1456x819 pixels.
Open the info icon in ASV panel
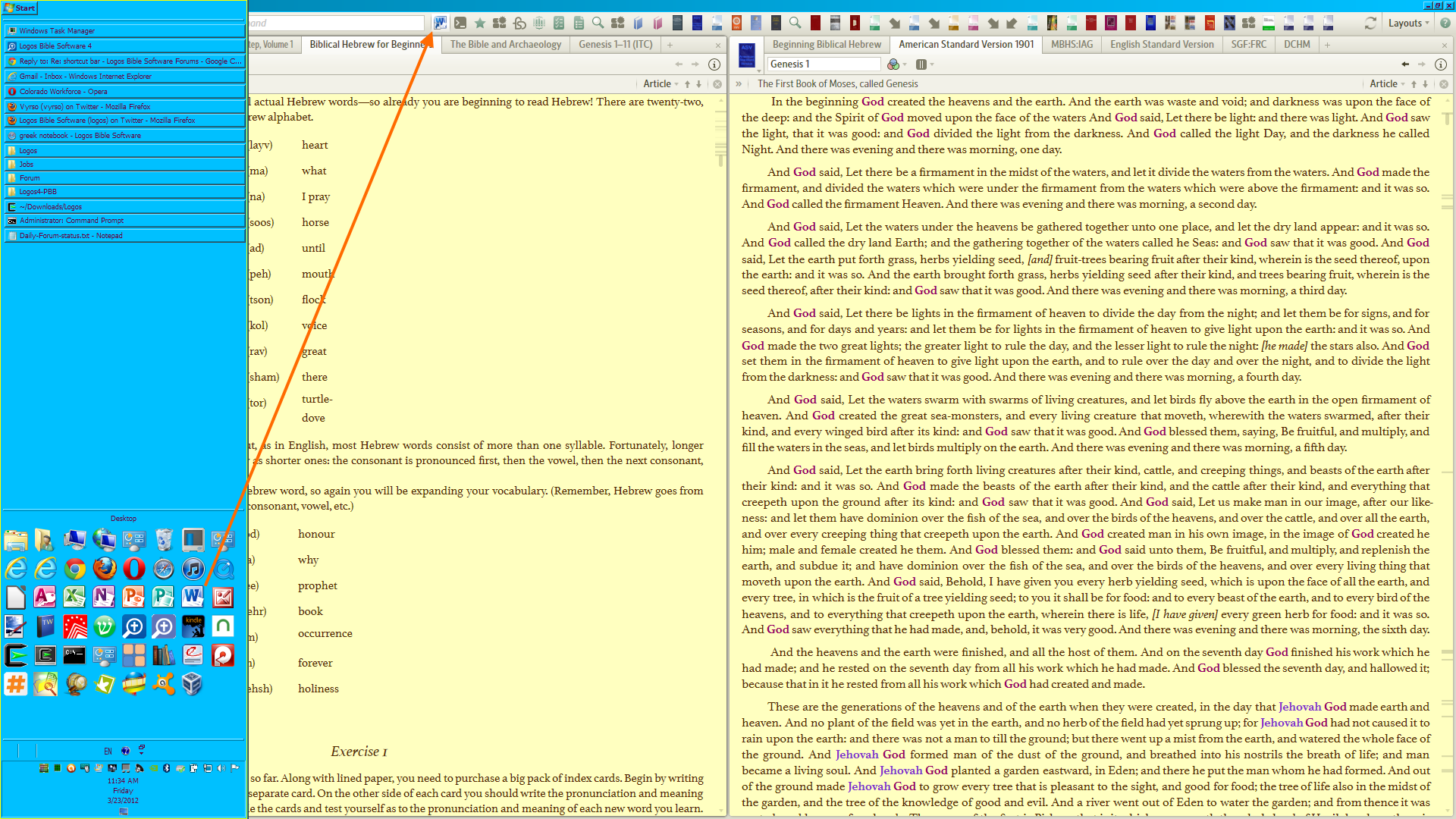[x=1440, y=64]
